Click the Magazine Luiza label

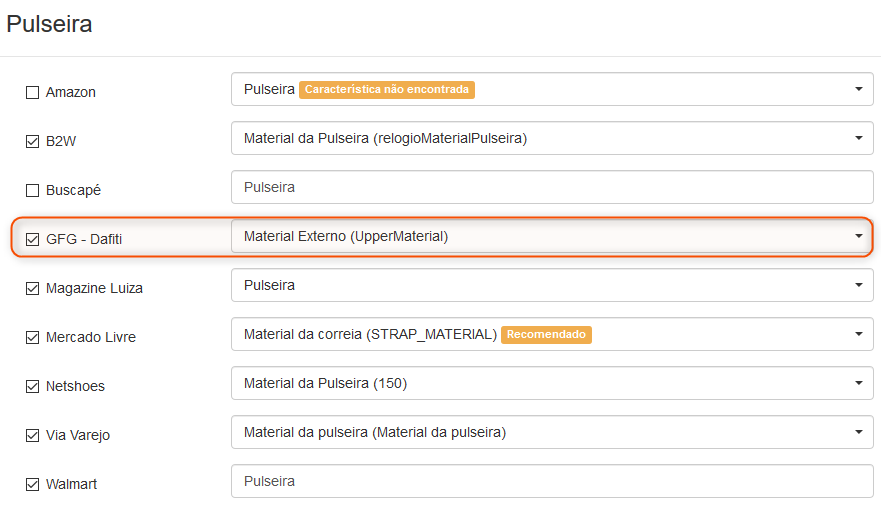click(x=94, y=288)
